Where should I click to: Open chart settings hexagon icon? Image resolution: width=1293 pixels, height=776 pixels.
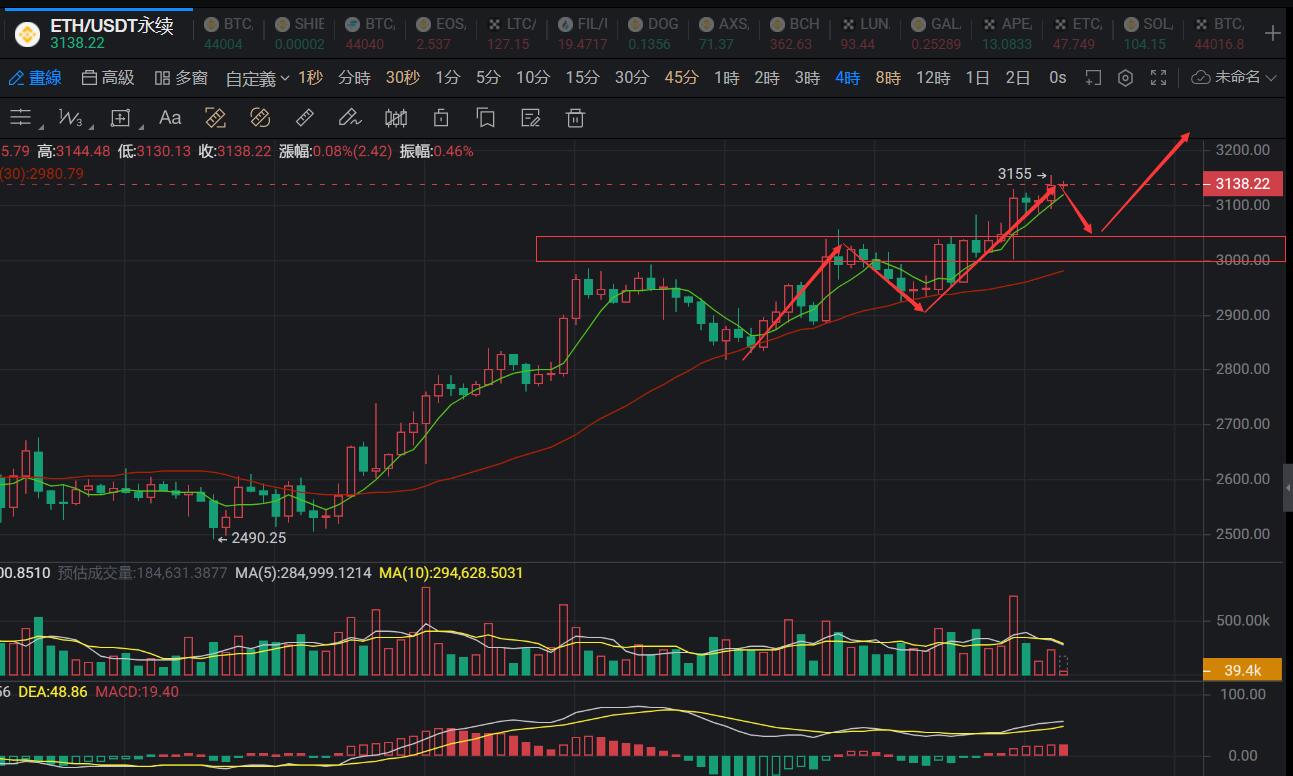(1126, 78)
